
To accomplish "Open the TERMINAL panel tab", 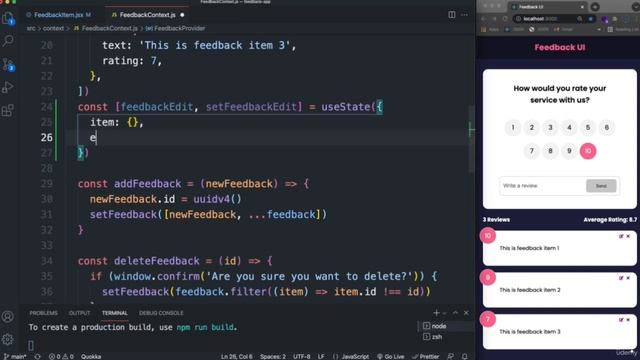I will point(115,313).
